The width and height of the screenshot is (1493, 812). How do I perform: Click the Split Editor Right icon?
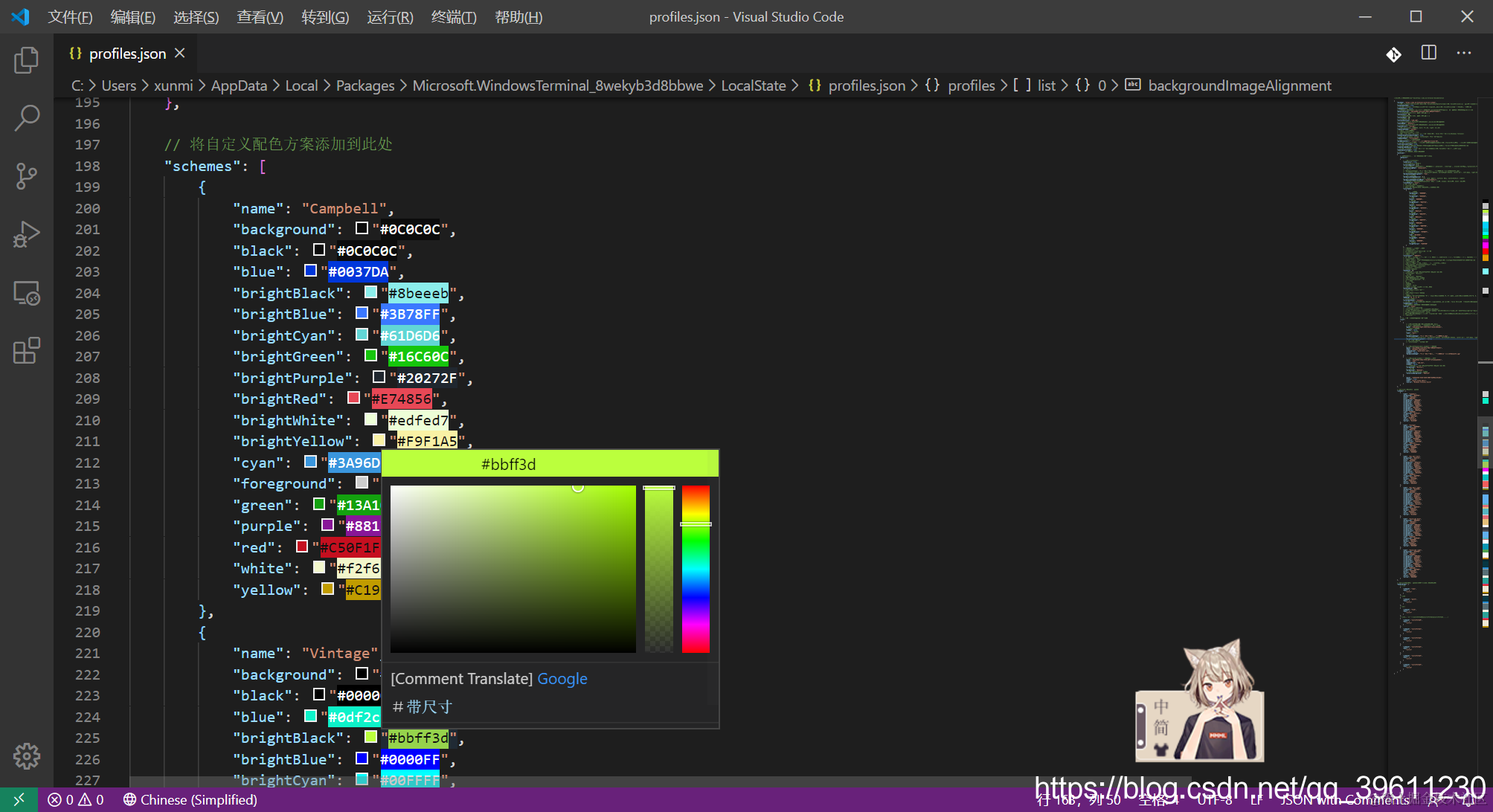1428,53
